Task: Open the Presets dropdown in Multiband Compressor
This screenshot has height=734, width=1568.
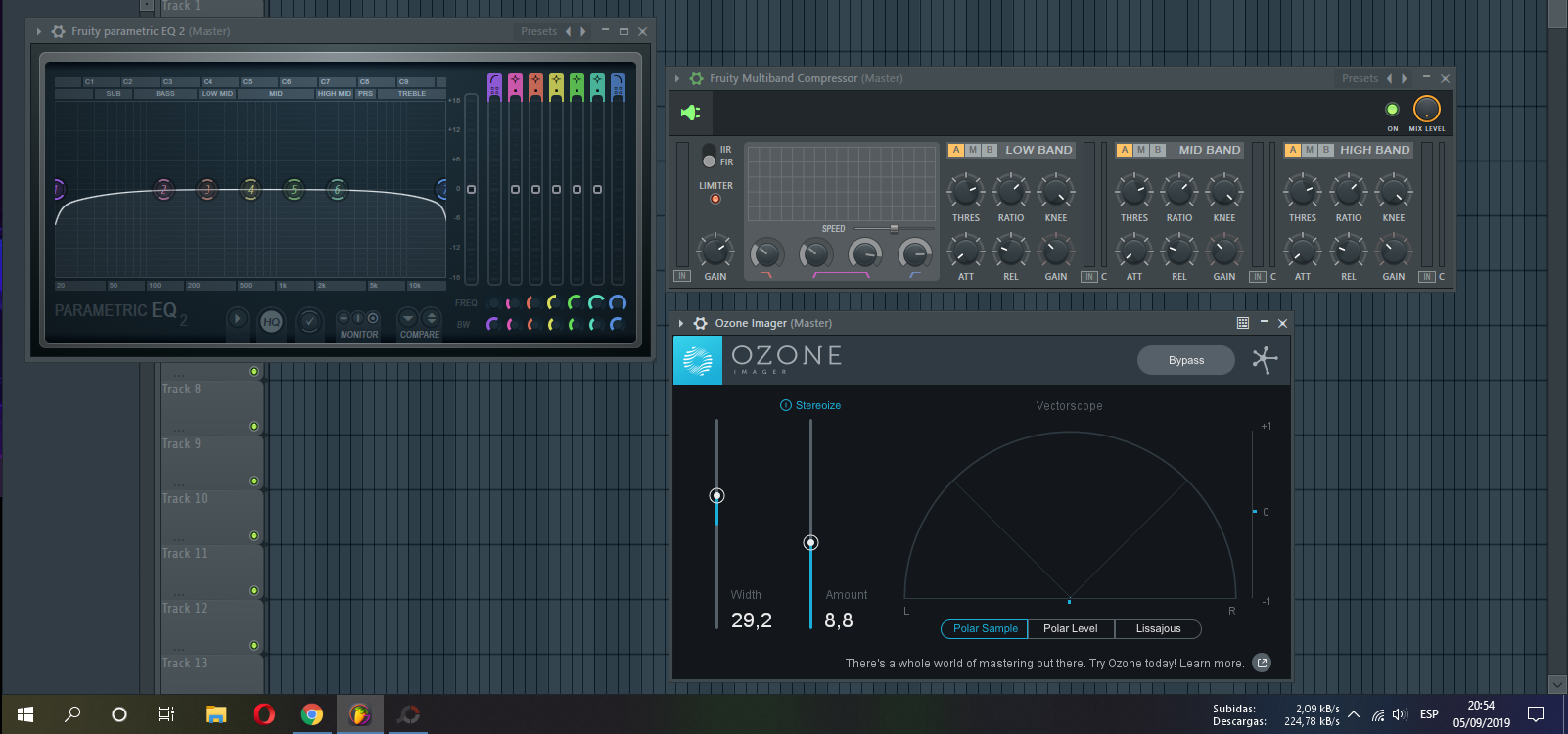Action: pos(1360,78)
